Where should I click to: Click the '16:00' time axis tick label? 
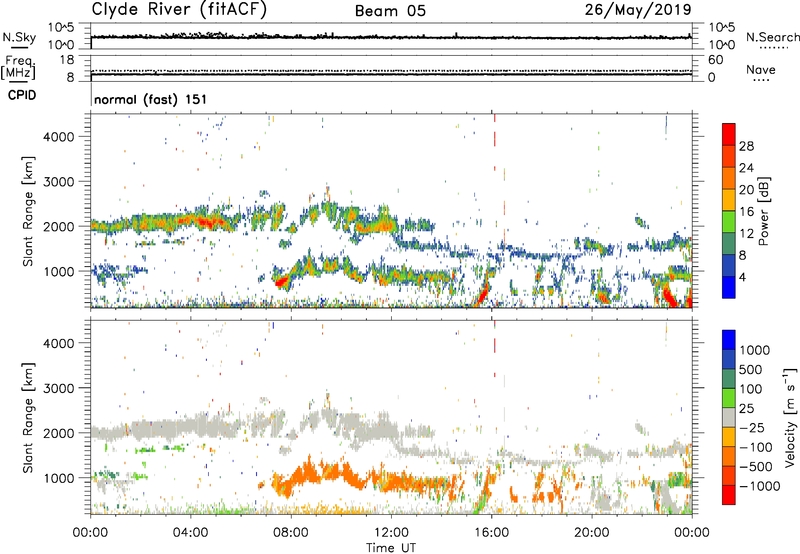coord(491,533)
